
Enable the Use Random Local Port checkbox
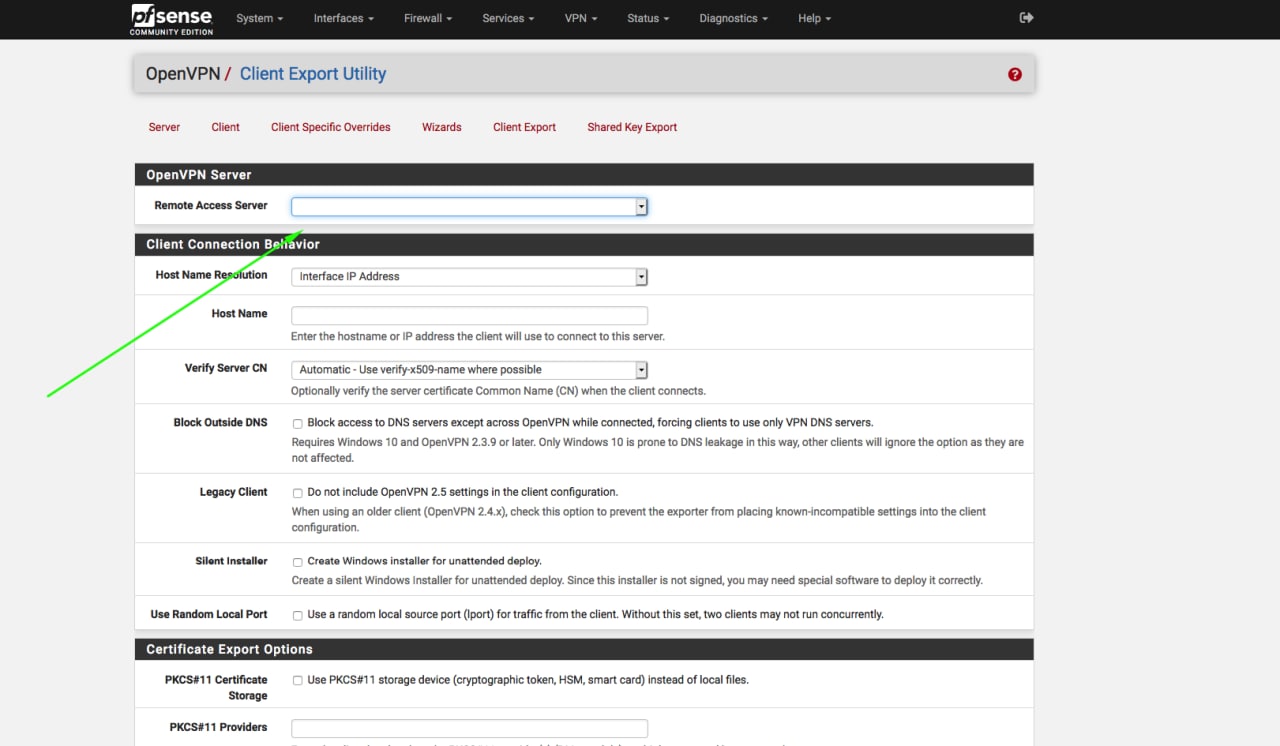[x=297, y=615]
